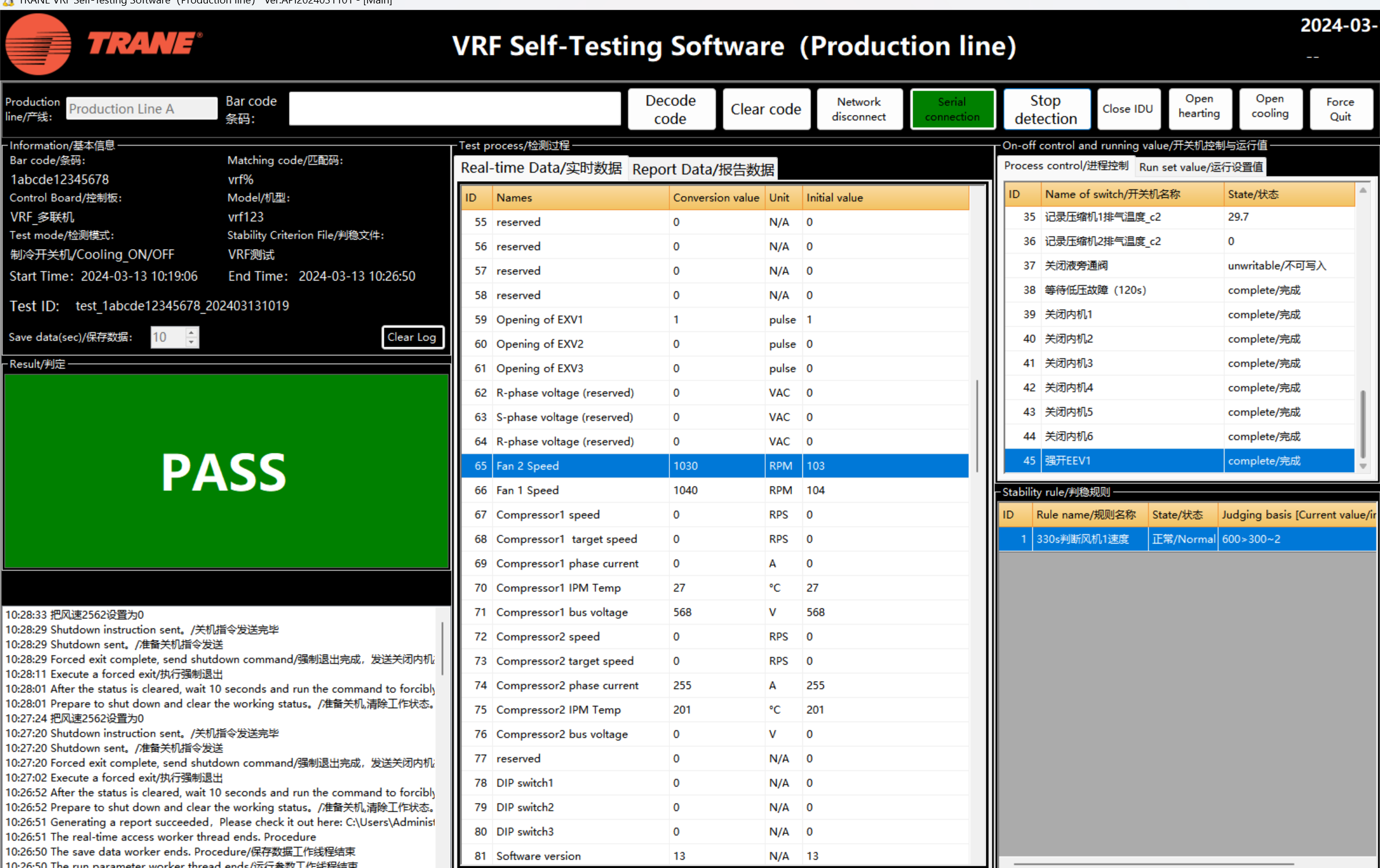Click the Stability rule horizontal scrollbar

[1154, 864]
